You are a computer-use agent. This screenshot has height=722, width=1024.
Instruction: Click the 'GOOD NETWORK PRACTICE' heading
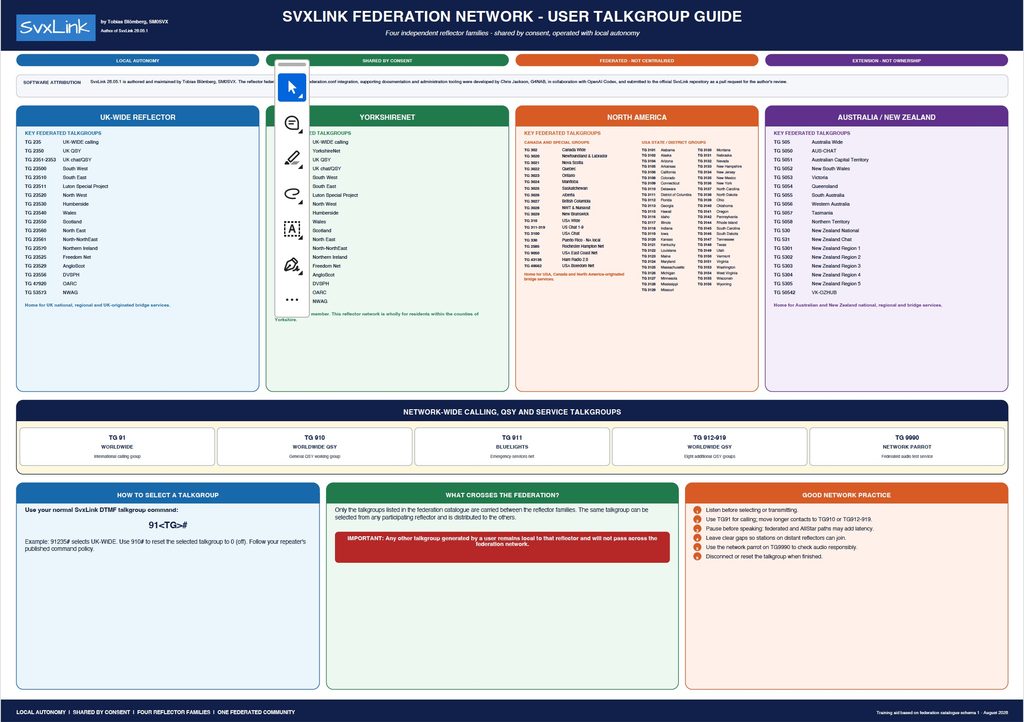(846, 495)
